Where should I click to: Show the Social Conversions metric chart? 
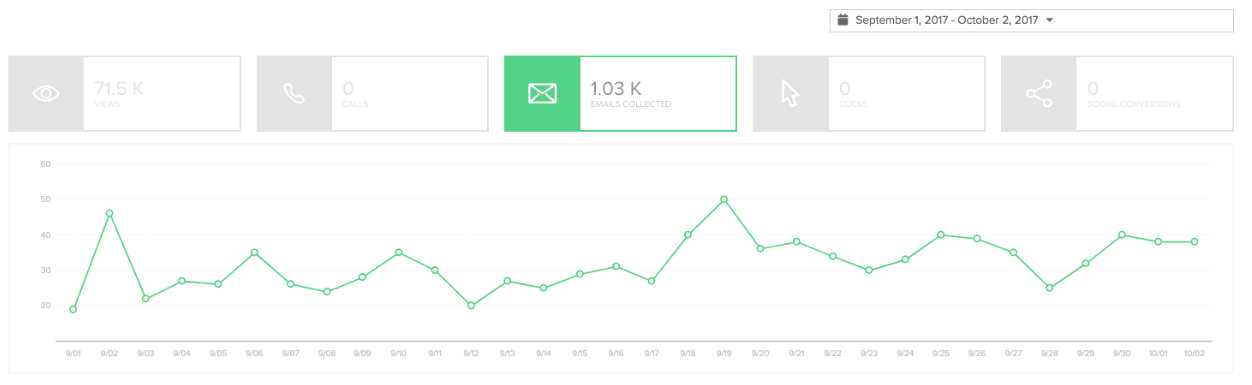pos(1116,94)
